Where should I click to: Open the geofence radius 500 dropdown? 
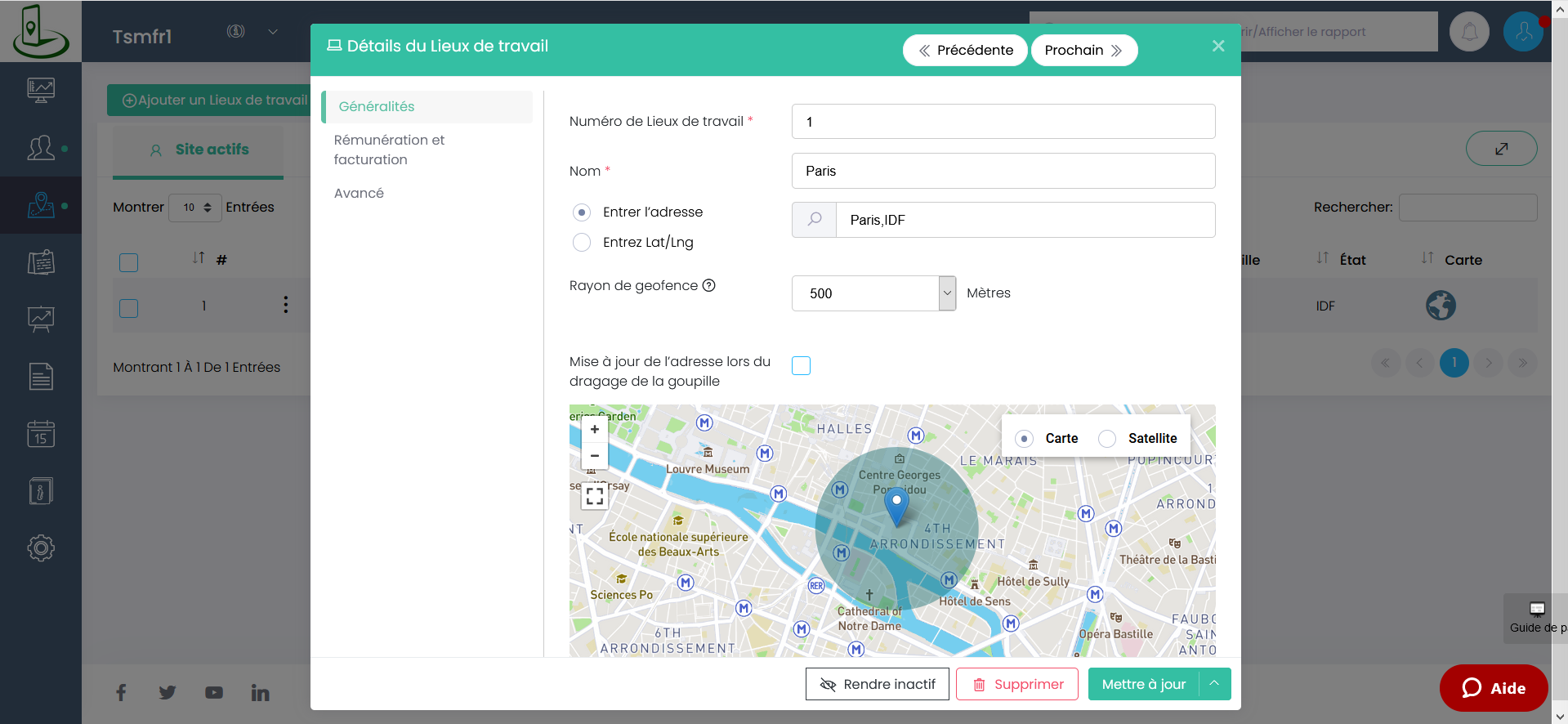tap(873, 293)
